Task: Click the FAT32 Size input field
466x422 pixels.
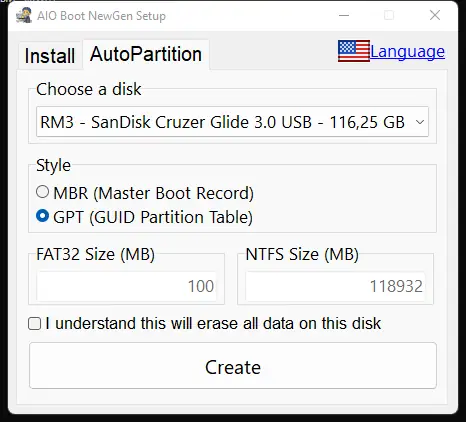Action: coord(126,286)
